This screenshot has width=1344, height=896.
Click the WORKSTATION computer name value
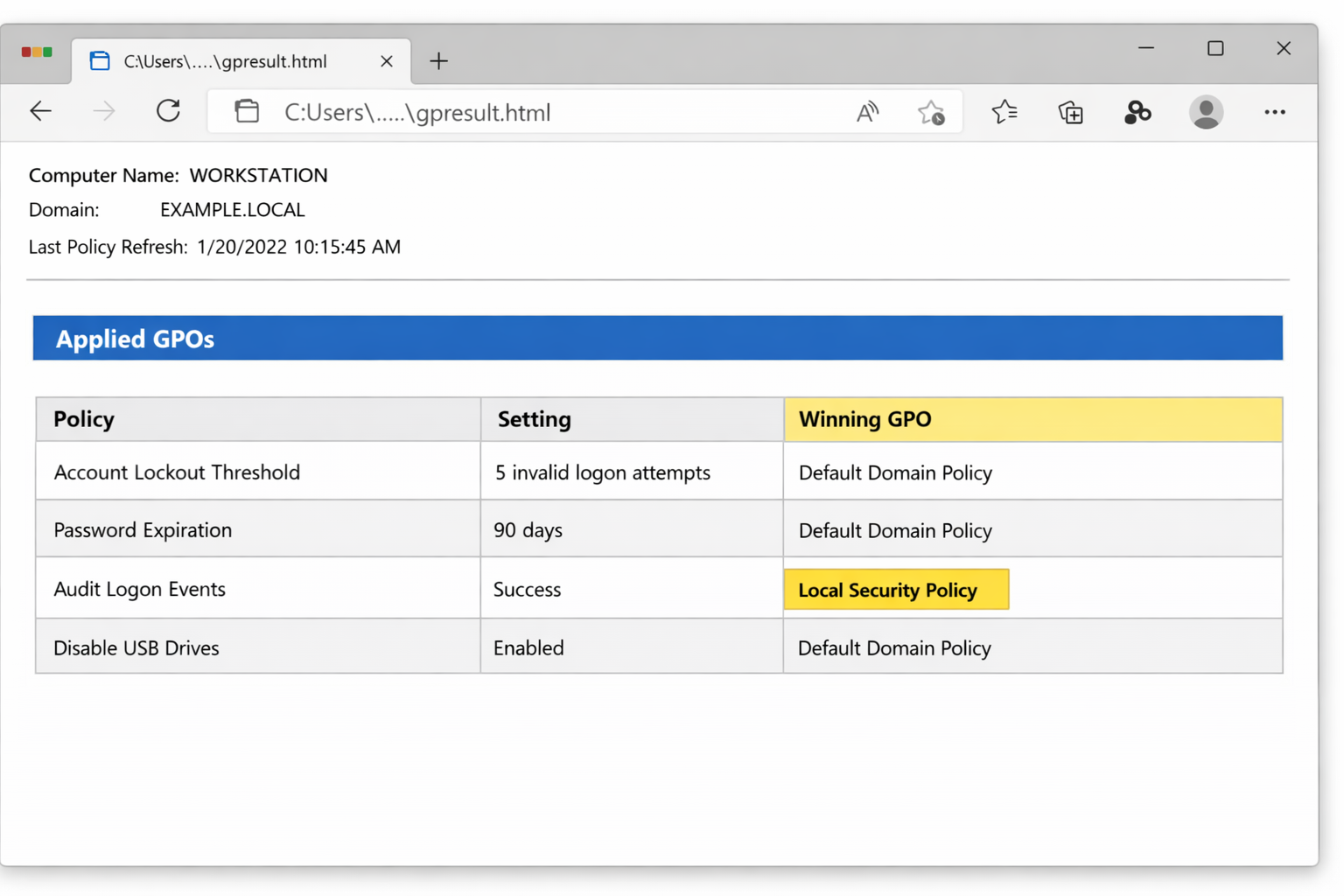(258, 175)
